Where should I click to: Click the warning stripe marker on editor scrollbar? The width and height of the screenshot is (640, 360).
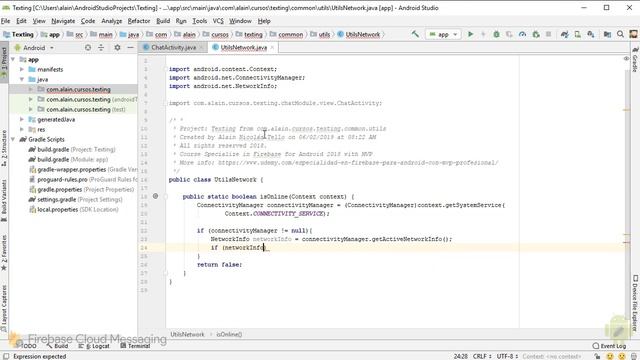click(627, 110)
